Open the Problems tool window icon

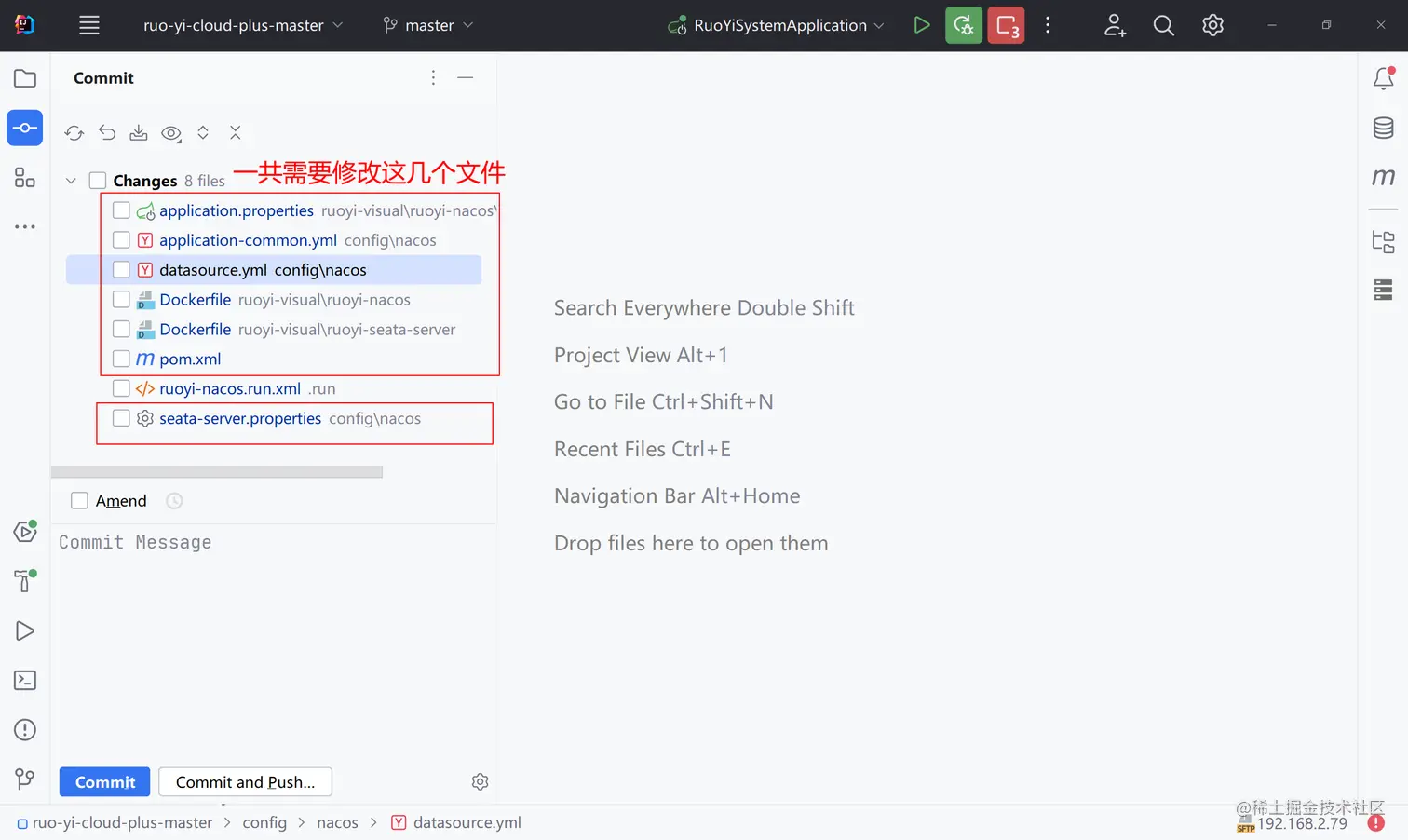point(25,730)
